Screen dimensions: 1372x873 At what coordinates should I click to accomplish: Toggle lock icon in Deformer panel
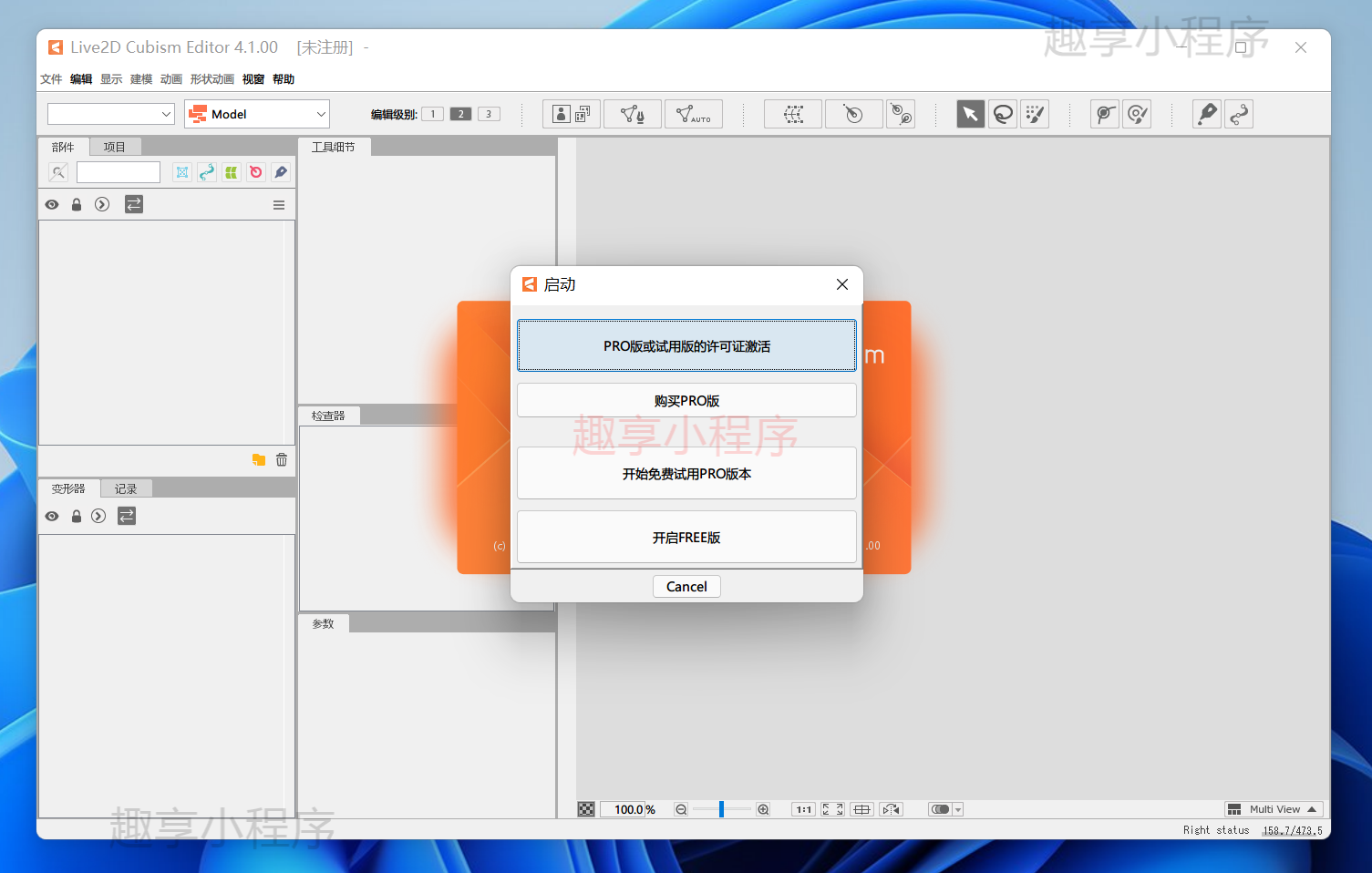coord(77,517)
